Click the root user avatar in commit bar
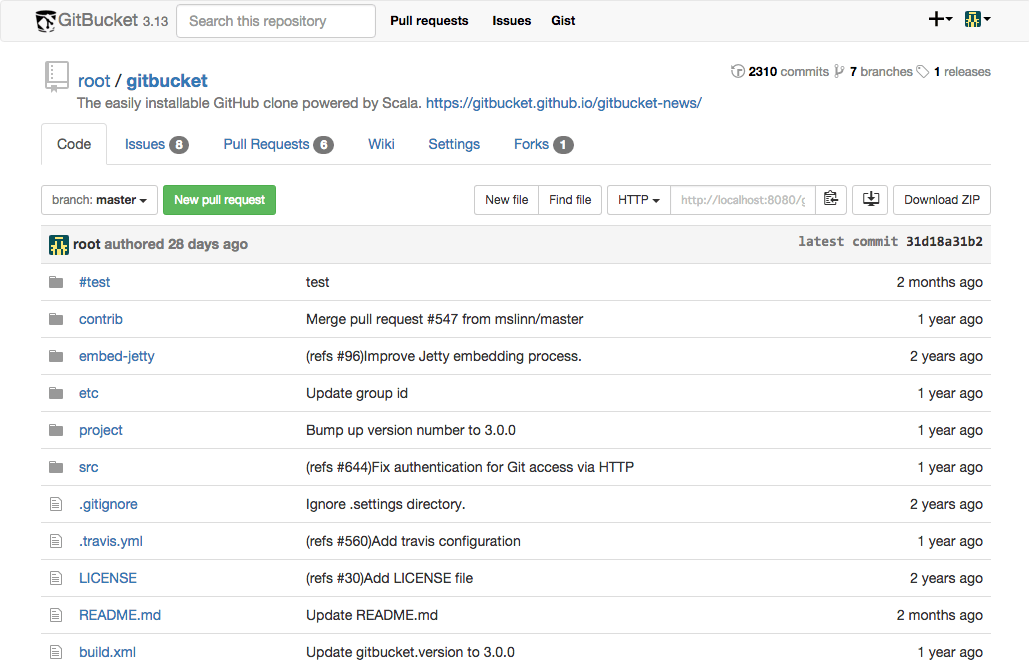The image size is (1029, 663). click(x=58, y=245)
